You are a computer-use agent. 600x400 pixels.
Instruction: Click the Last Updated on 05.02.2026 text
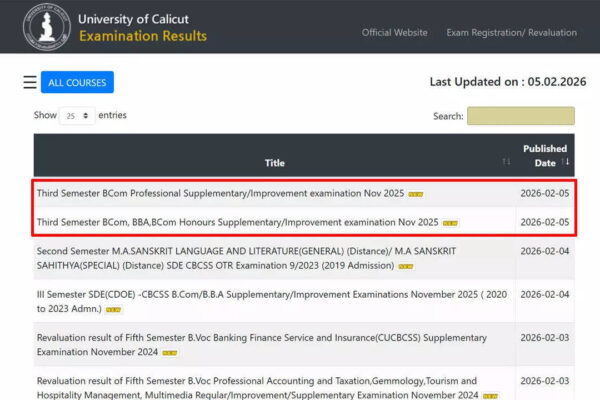click(508, 82)
